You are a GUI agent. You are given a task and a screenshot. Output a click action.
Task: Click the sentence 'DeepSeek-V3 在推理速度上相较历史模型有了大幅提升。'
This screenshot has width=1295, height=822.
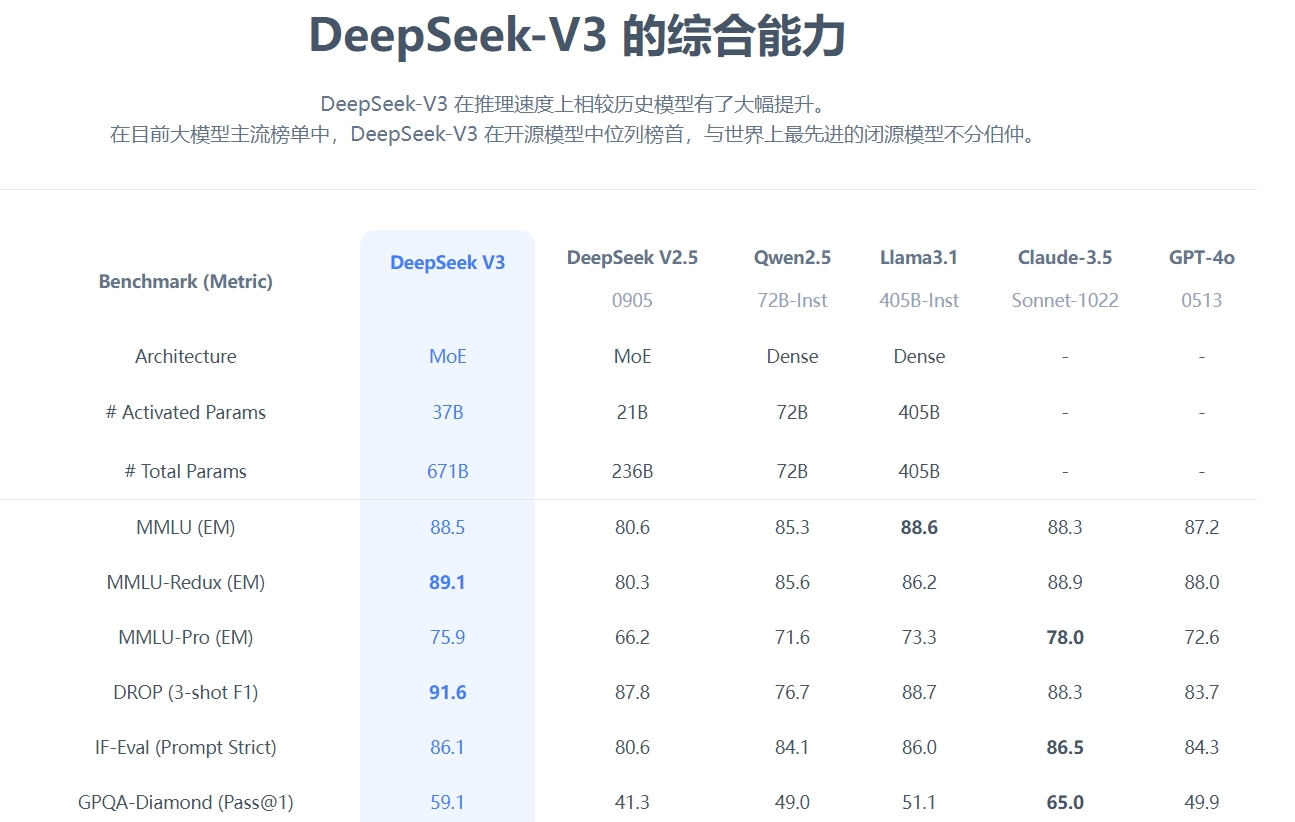(577, 104)
